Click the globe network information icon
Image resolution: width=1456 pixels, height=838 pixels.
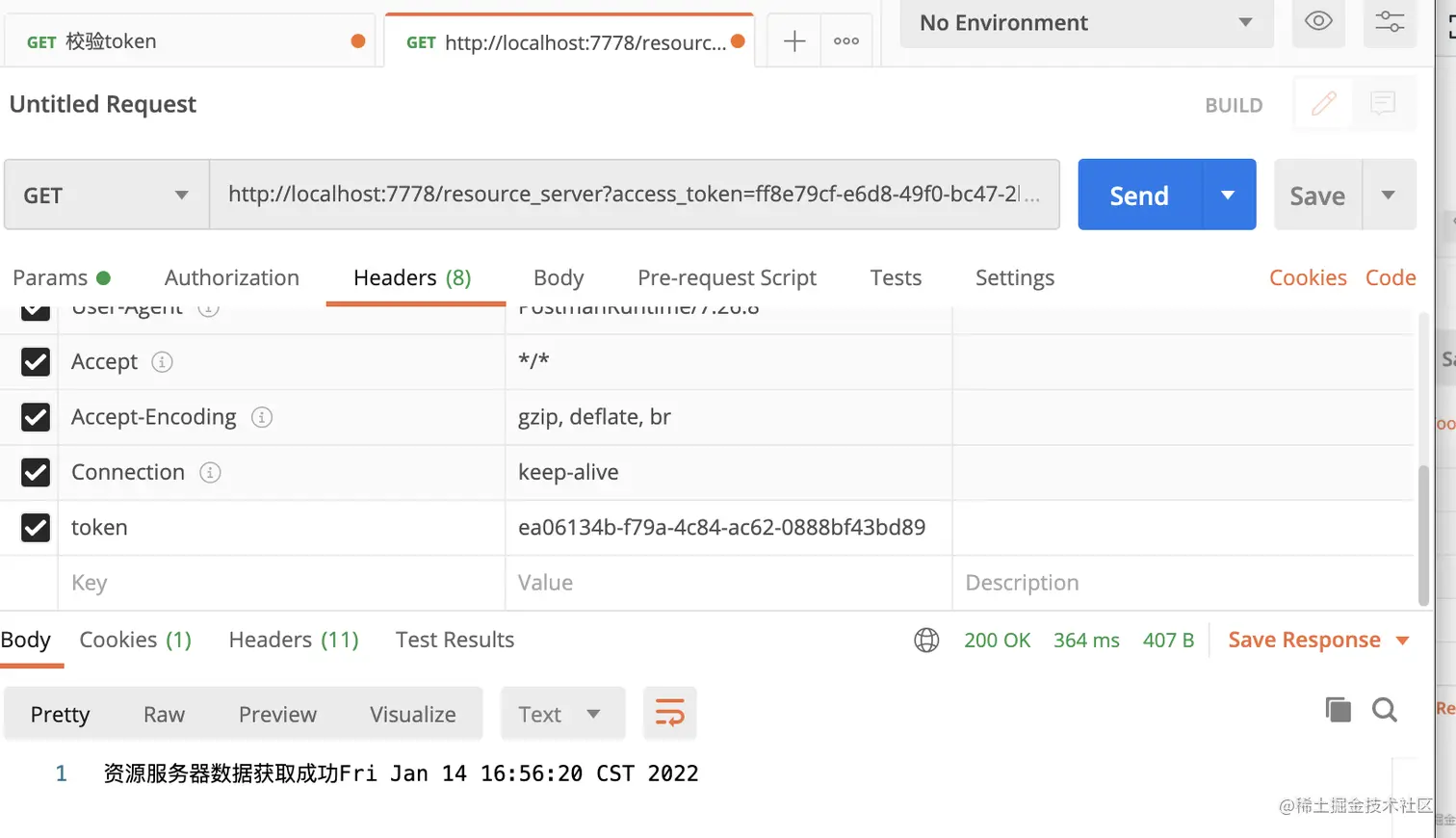[926, 641]
